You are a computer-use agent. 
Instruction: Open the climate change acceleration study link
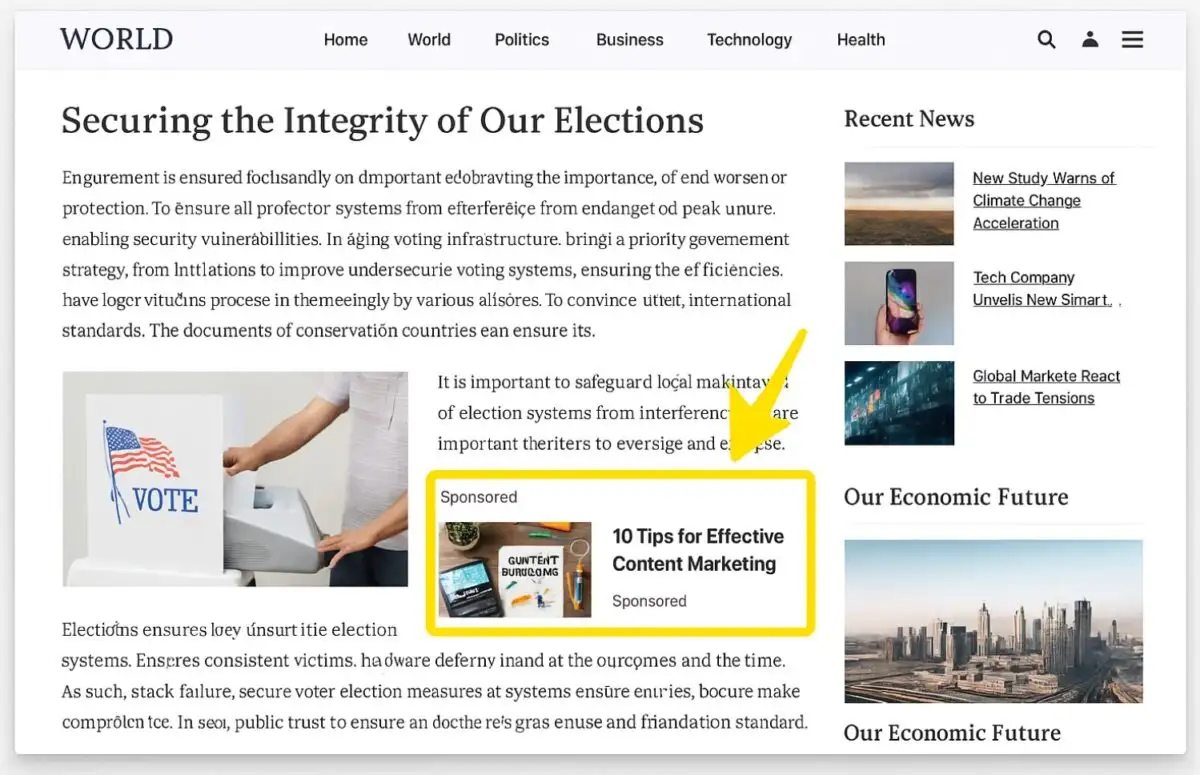(1044, 200)
